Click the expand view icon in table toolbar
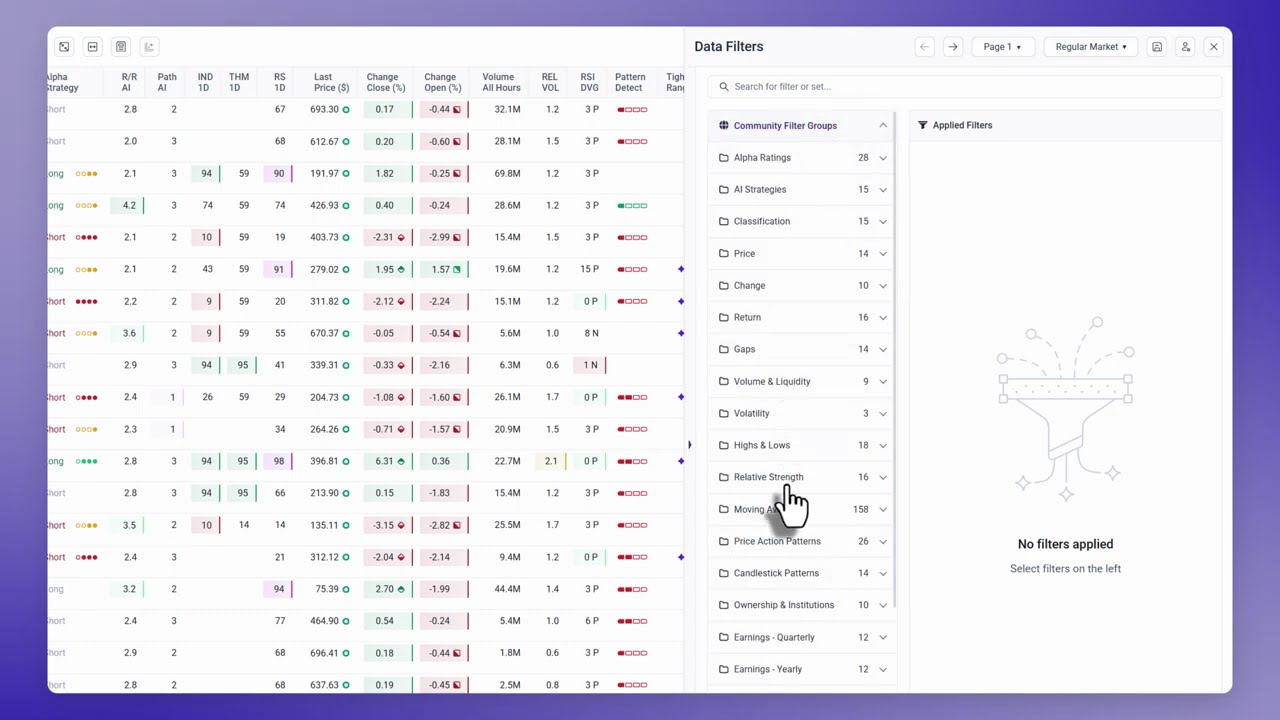The height and width of the screenshot is (720, 1280). pos(64,47)
